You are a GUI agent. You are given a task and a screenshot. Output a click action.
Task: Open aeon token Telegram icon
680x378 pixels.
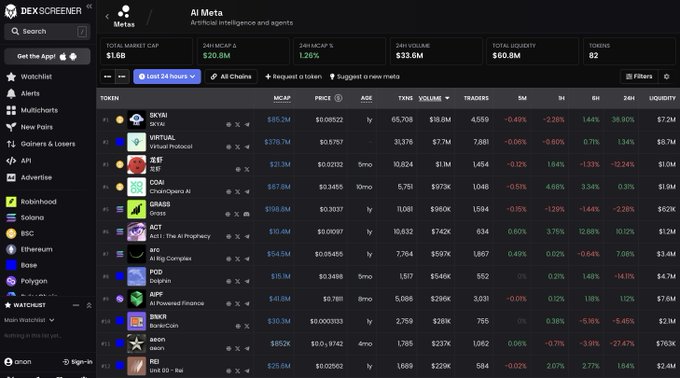(x=247, y=349)
